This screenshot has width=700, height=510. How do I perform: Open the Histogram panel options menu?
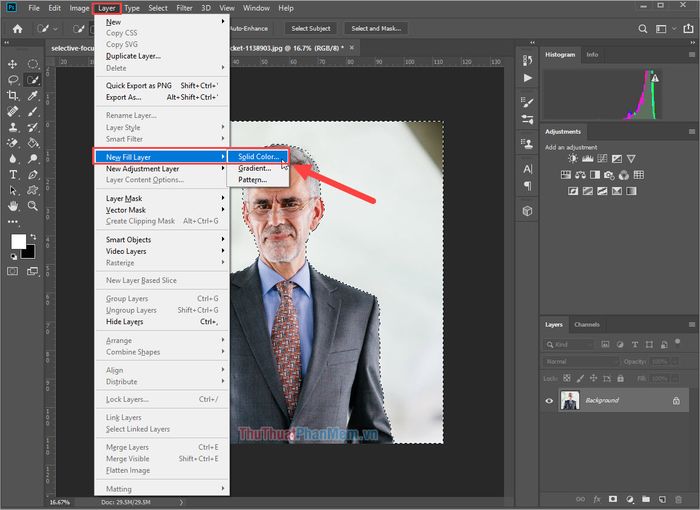692,54
